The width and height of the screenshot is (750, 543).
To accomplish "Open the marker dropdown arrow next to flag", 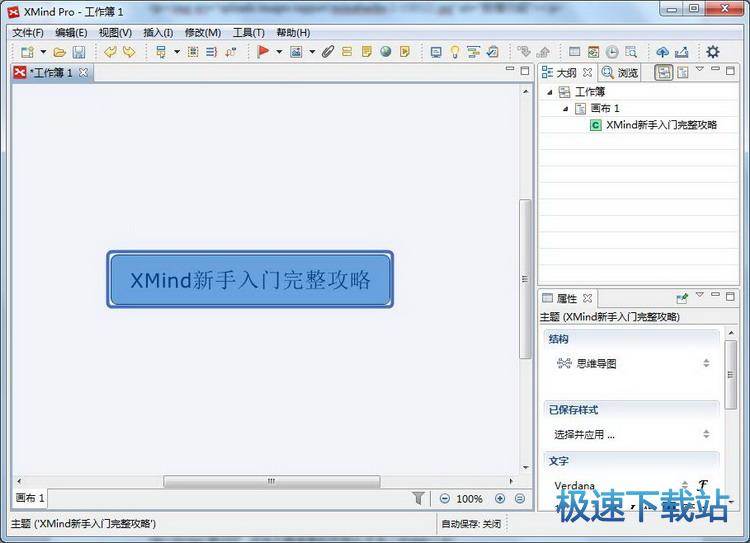I will [x=279, y=52].
